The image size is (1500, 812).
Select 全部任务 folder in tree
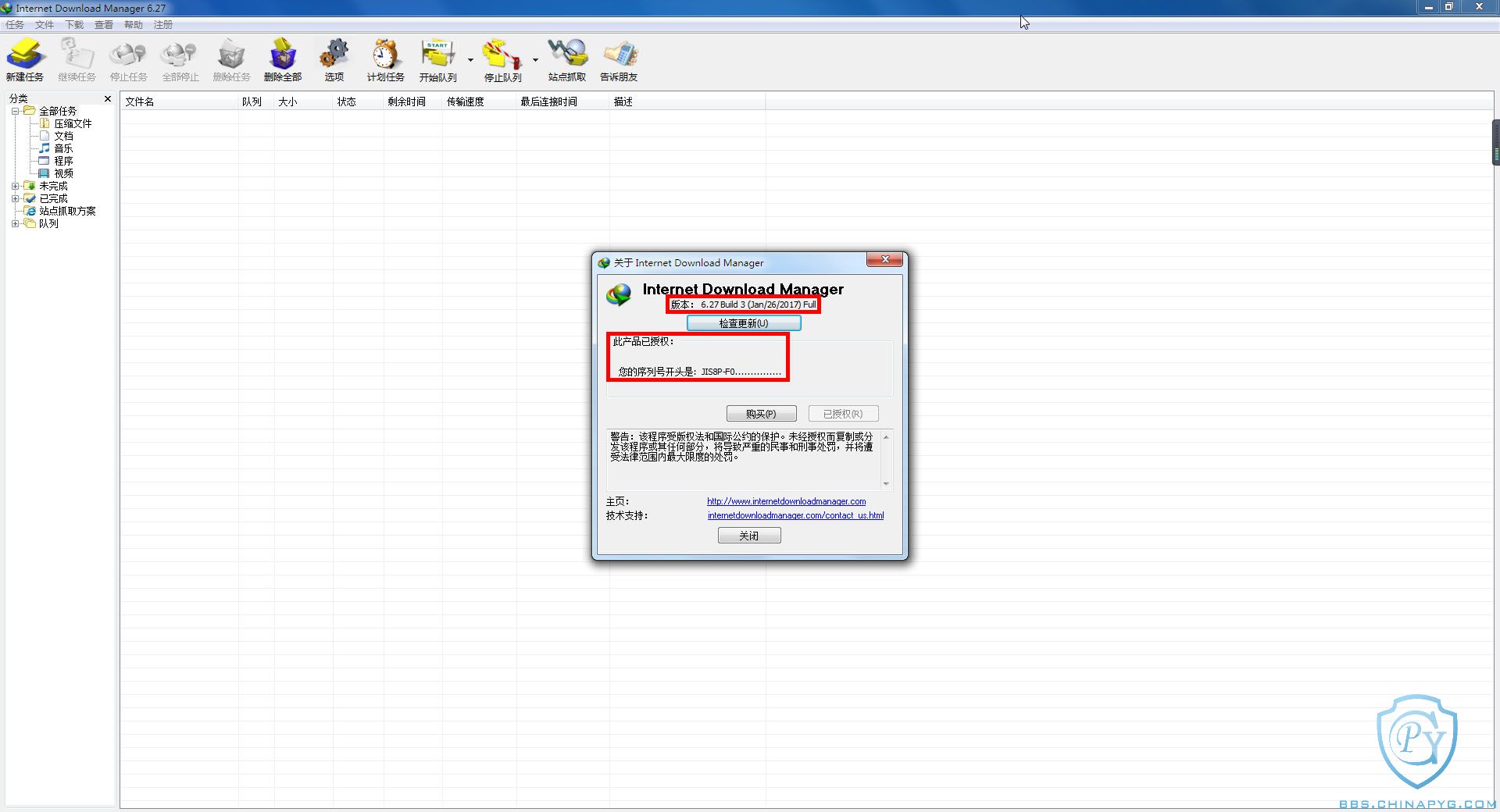tap(58, 111)
